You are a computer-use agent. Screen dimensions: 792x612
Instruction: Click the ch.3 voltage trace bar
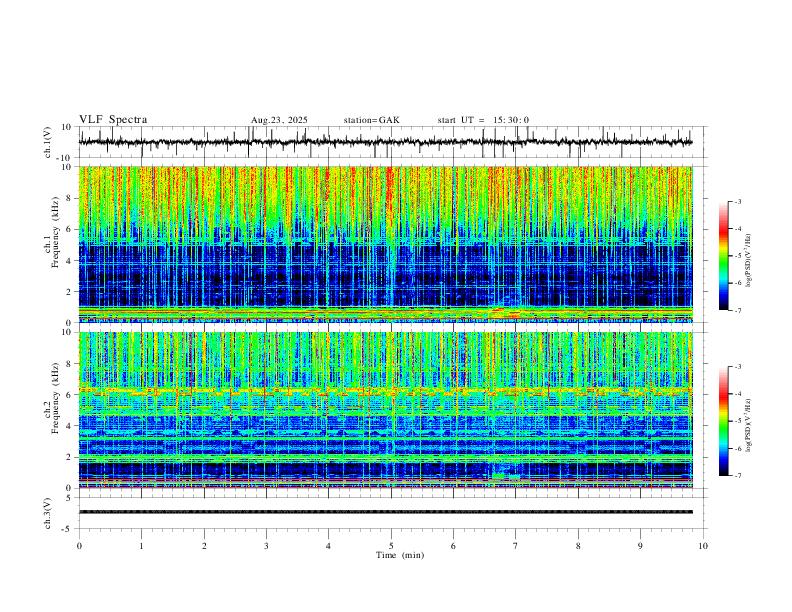[385, 512]
